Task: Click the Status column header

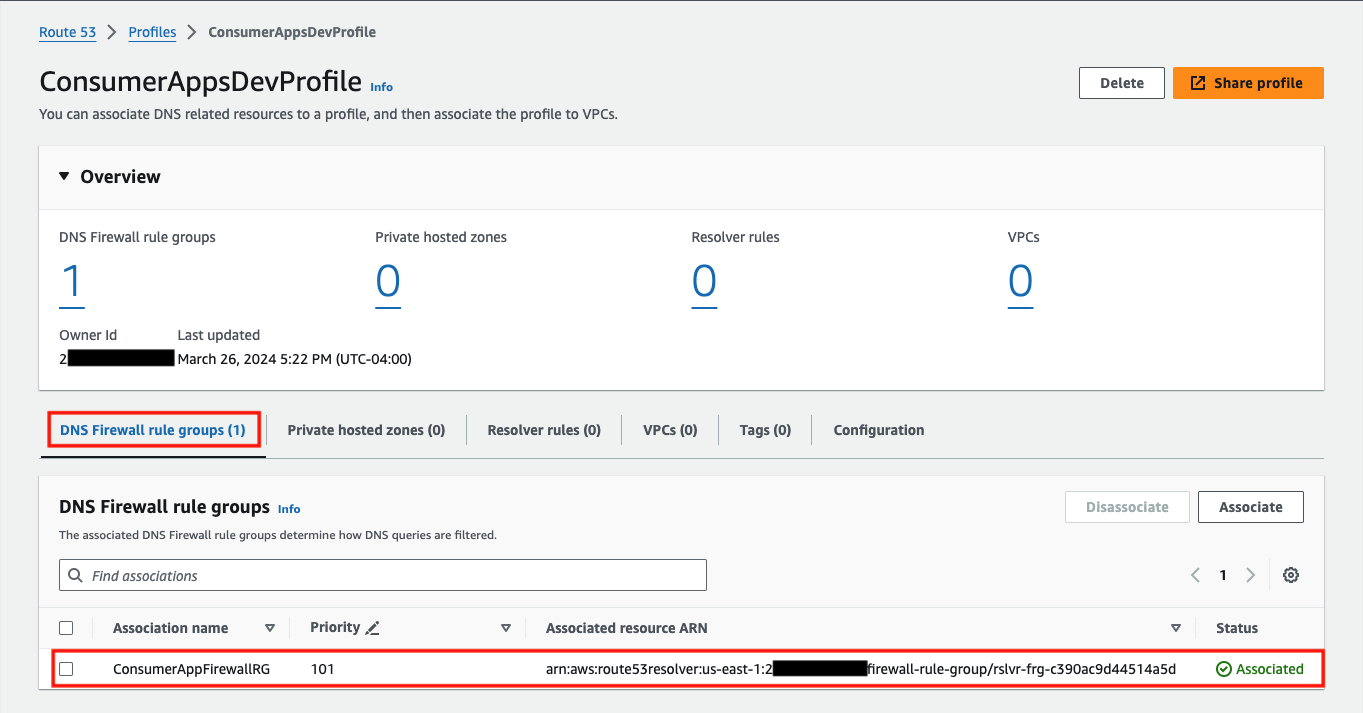Action: (x=1237, y=628)
